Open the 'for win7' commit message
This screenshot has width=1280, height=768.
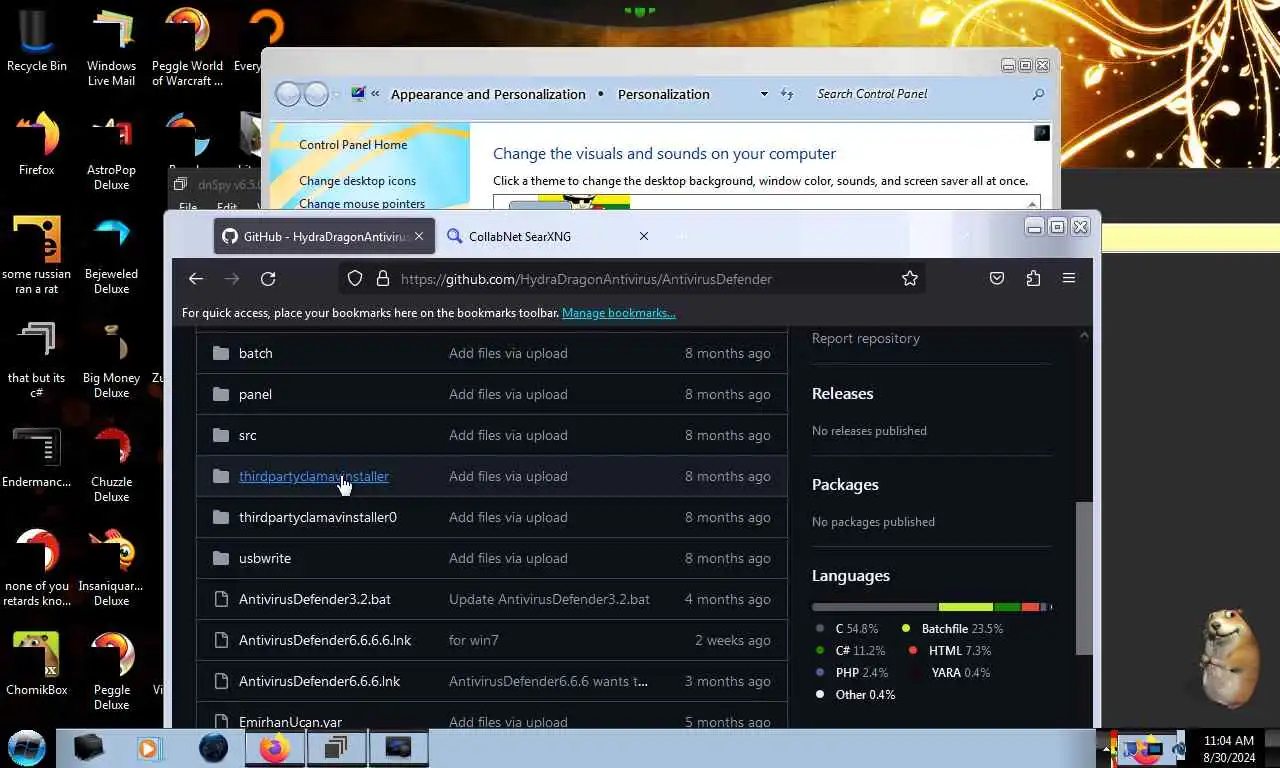pyautogui.click(x=474, y=640)
